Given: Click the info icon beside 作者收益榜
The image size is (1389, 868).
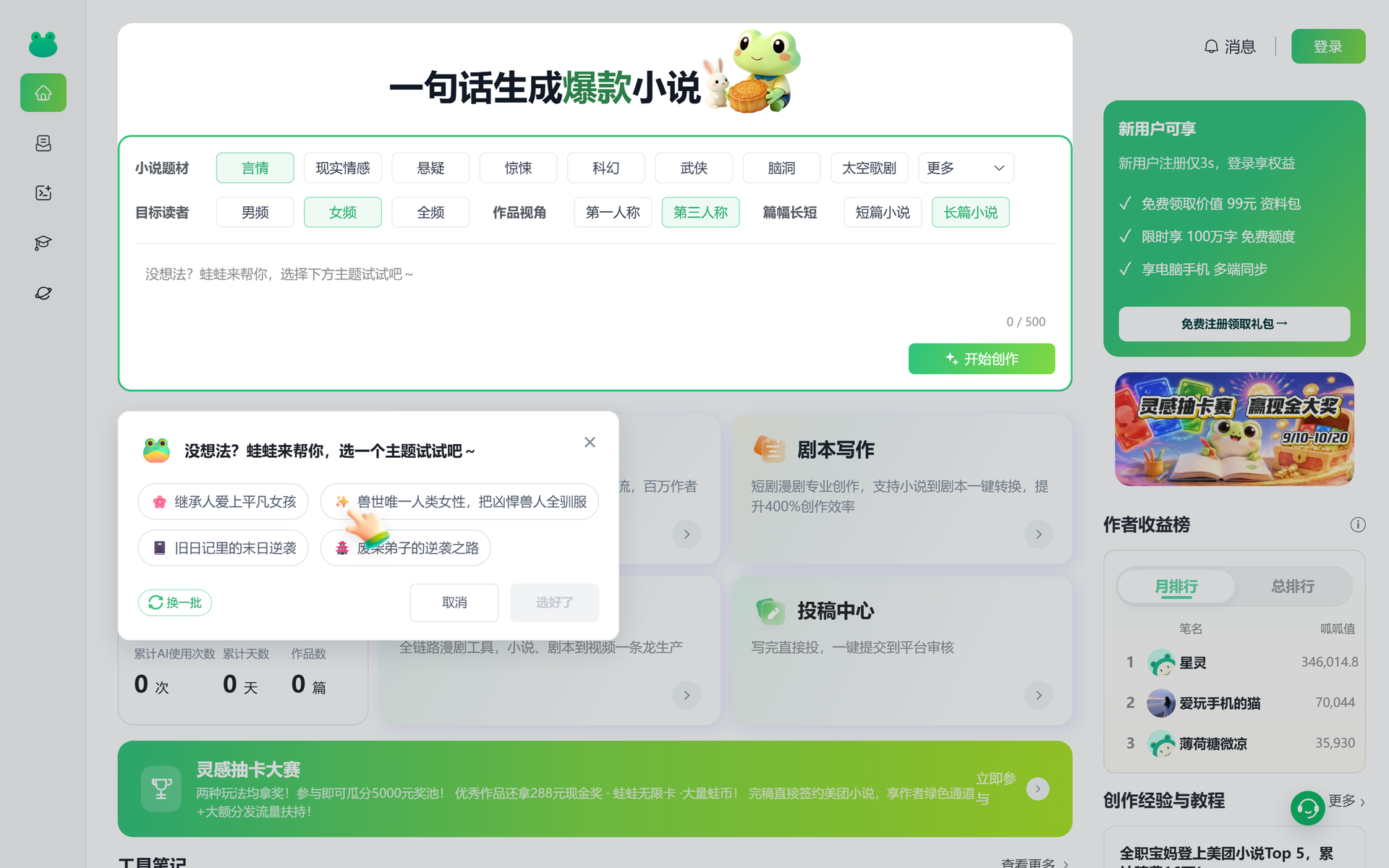Looking at the screenshot, I should pyautogui.click(x=1358, y=525).
